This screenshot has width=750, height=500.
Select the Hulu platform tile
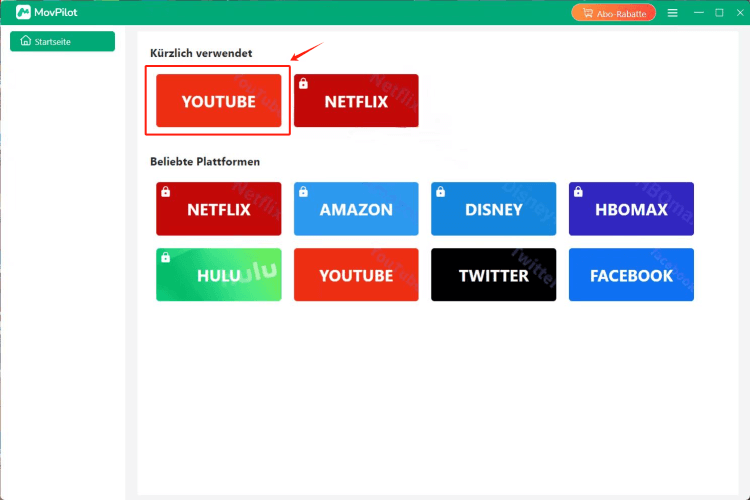[x=219, y=275]
